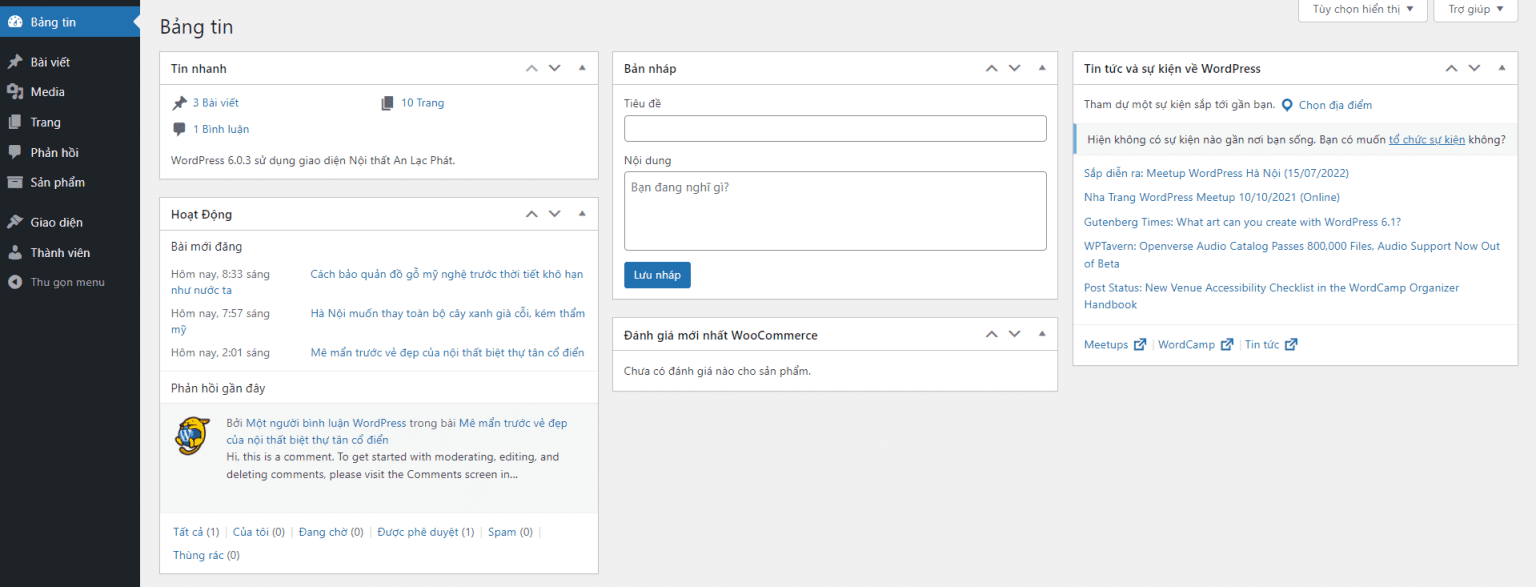Click the pushpin icon beside 3 Bài viết
The width and height of the screenshot is (1536, 587).
pos(179,103)
